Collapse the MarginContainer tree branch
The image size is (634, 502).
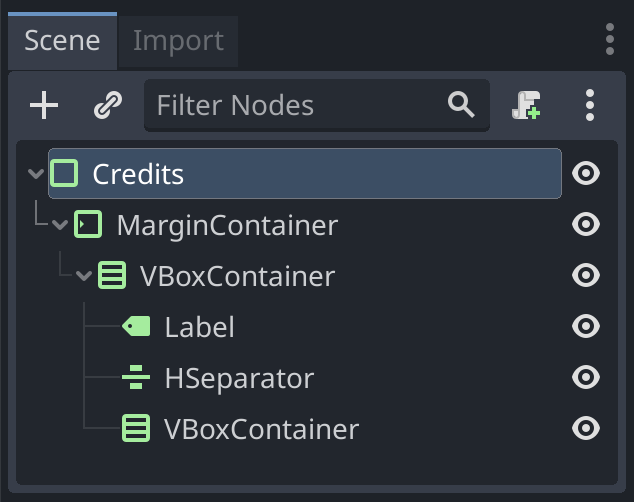(x=60, y=225)
